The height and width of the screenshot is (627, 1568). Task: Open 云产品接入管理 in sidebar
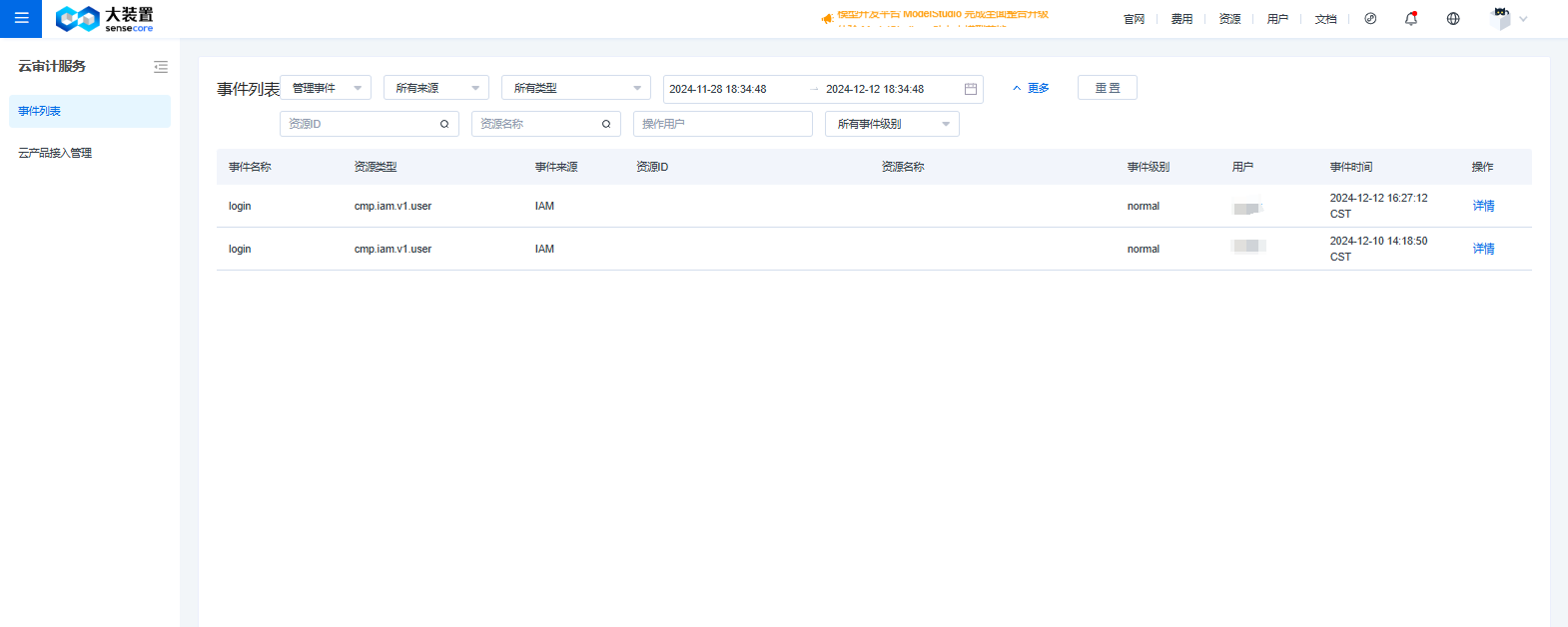pos(56,153)
